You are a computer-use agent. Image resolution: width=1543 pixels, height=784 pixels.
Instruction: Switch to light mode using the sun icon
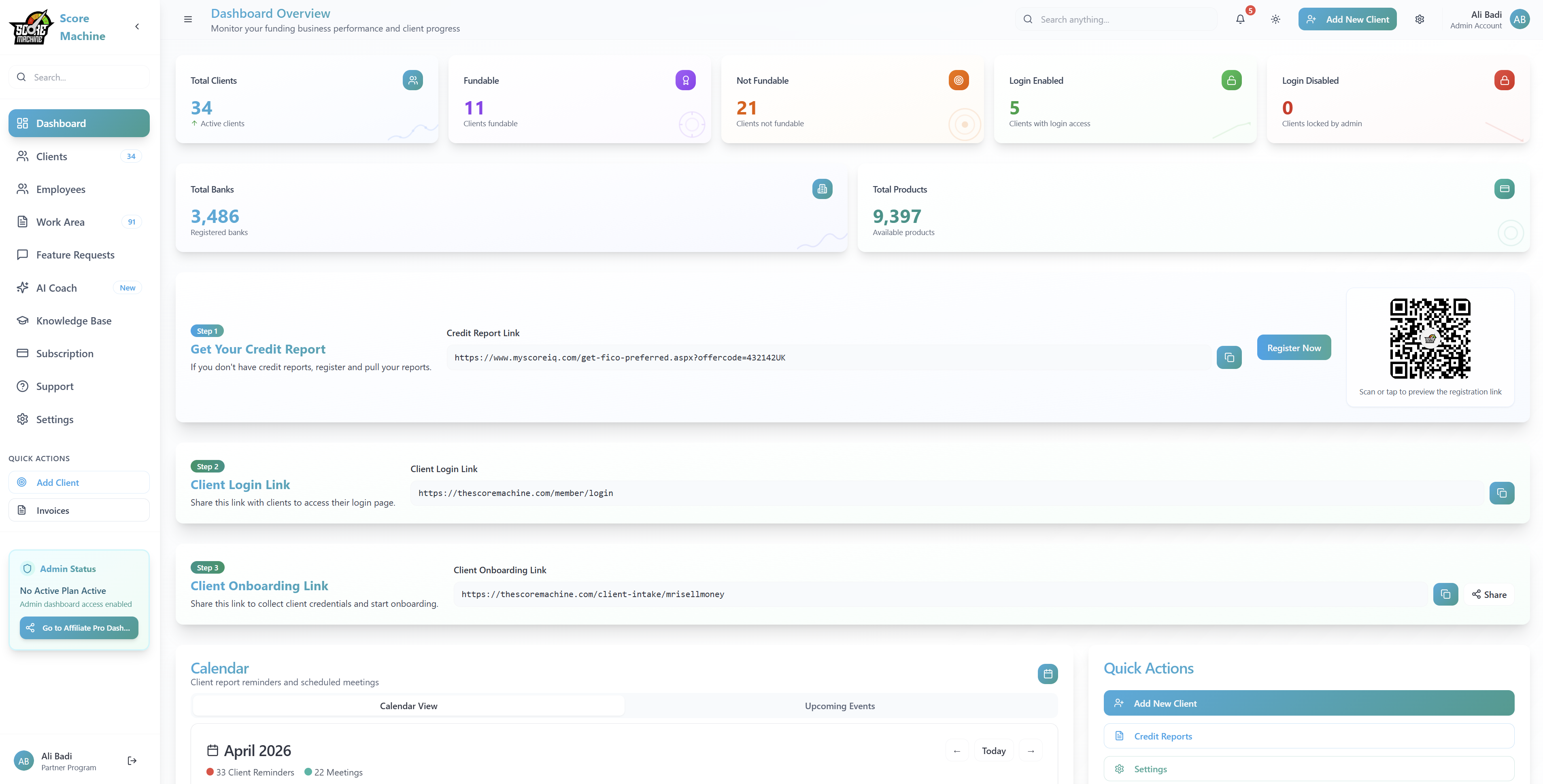pyautogui.click(x=1275, y=19)
